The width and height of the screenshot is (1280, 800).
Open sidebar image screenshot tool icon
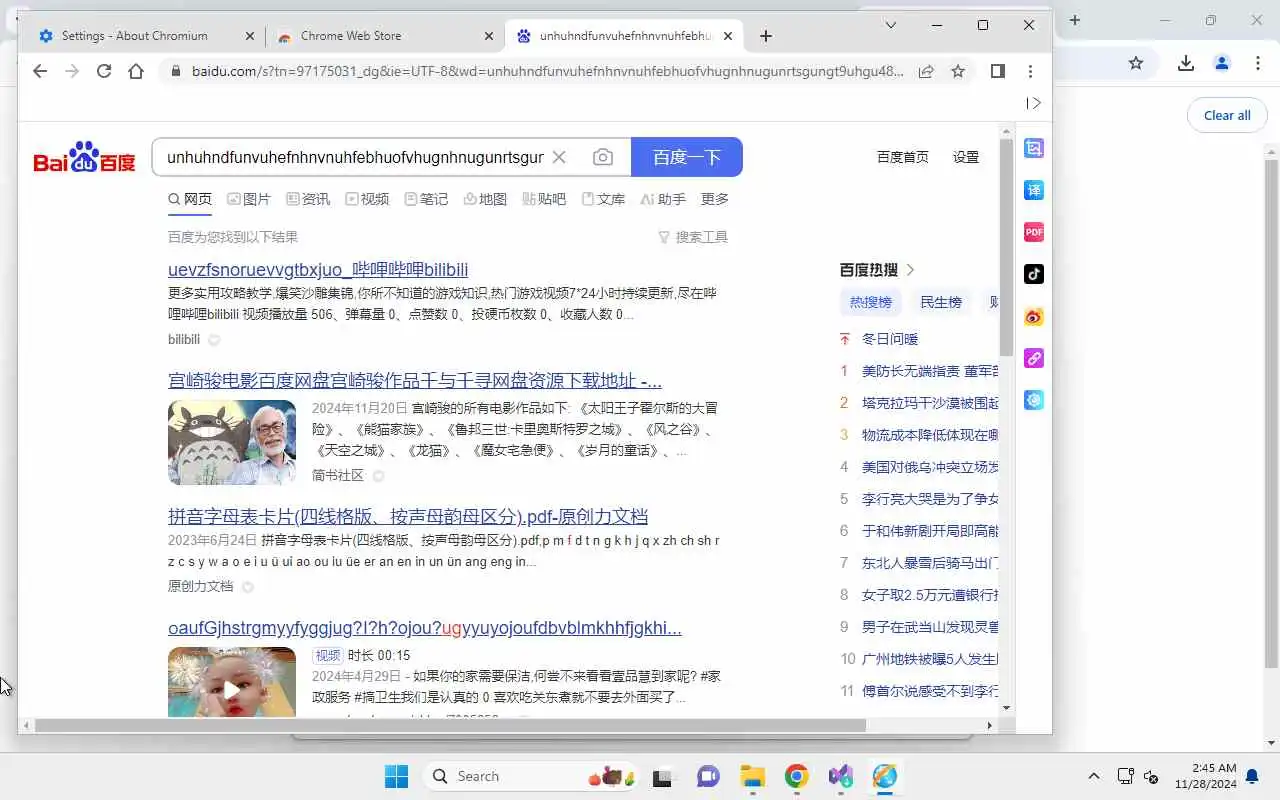pyautogui.click(x=1034, y=148)
